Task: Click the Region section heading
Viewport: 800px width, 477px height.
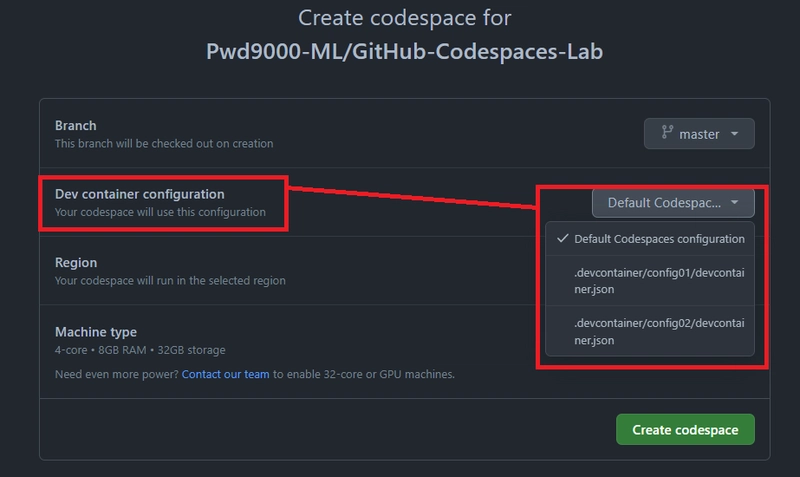Action: coord(76,262)
